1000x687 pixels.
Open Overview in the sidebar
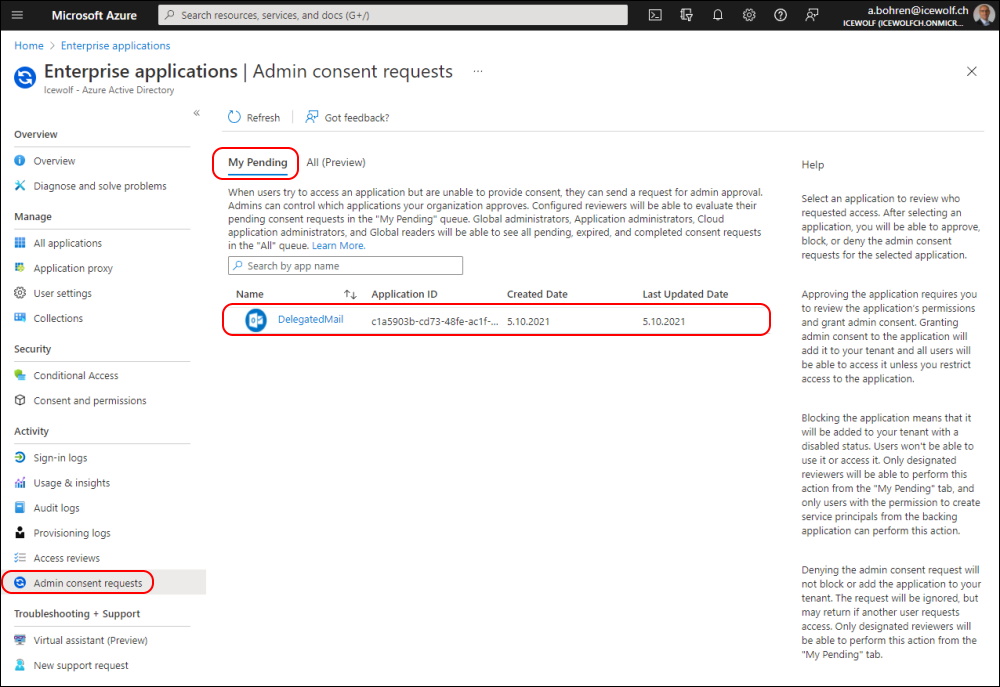click(x=54, y=161)
